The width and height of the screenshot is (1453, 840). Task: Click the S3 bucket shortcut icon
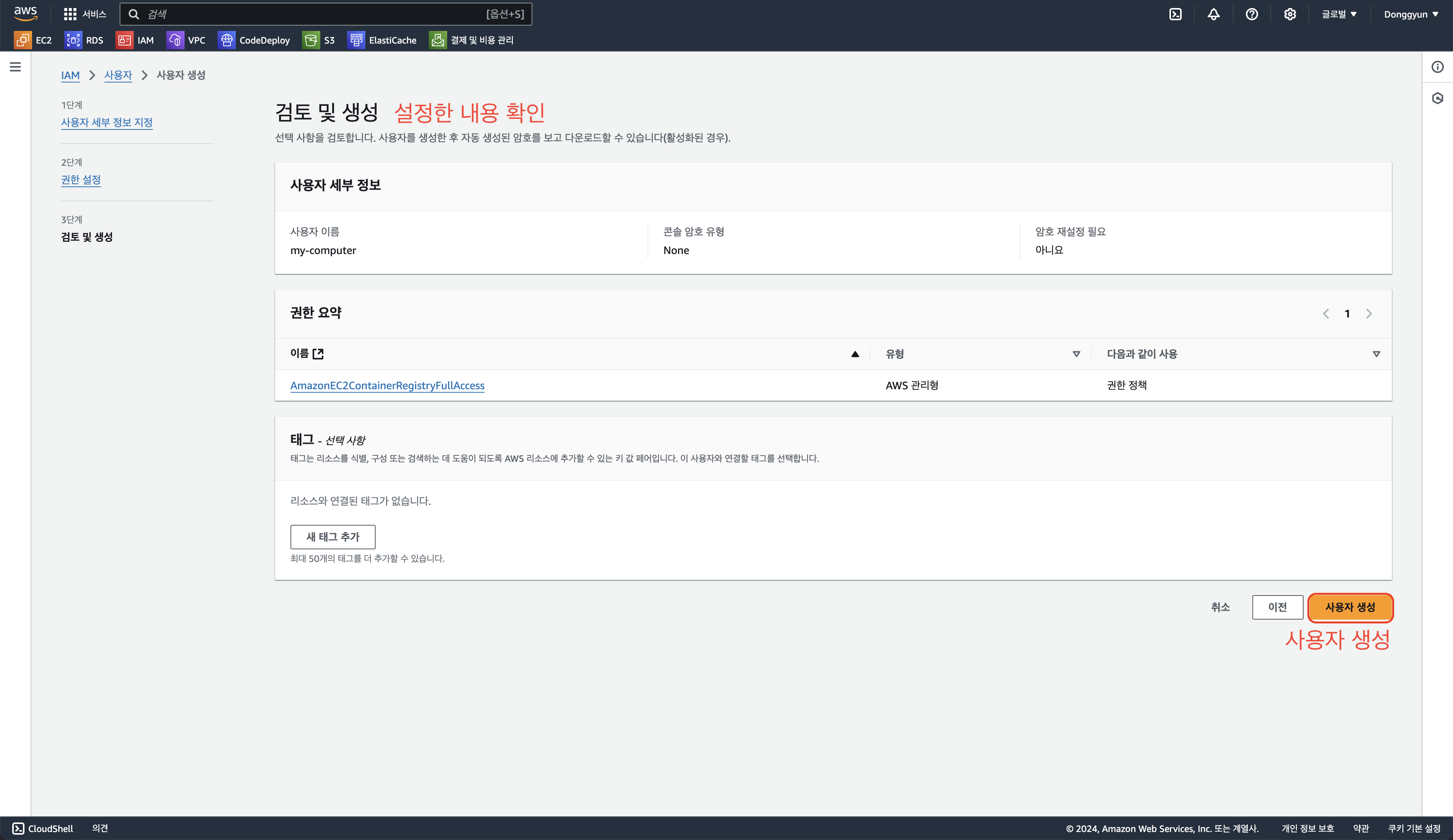coord(311,40)
